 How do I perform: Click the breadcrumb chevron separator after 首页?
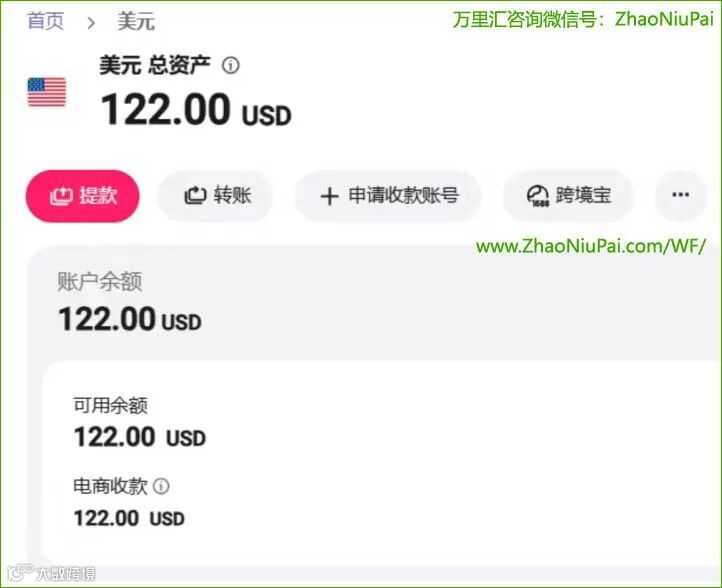[x=91, y=22]
